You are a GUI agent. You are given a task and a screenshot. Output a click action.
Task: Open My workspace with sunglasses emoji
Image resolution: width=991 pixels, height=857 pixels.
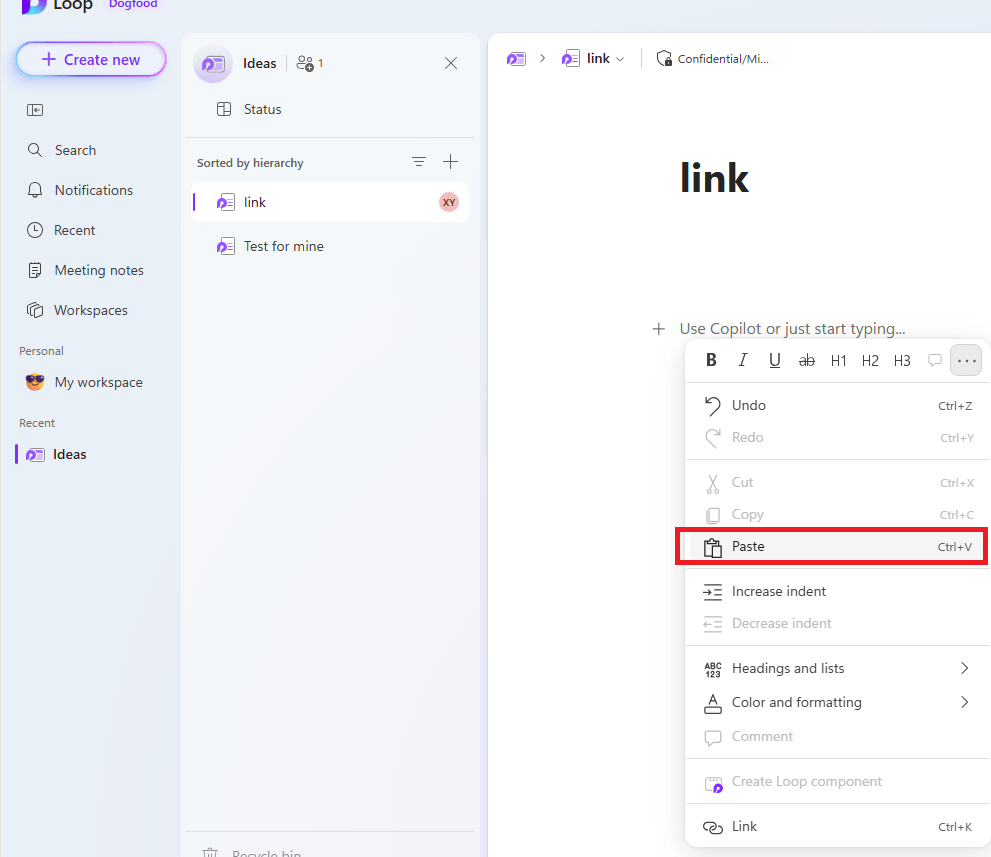point(84,382)
